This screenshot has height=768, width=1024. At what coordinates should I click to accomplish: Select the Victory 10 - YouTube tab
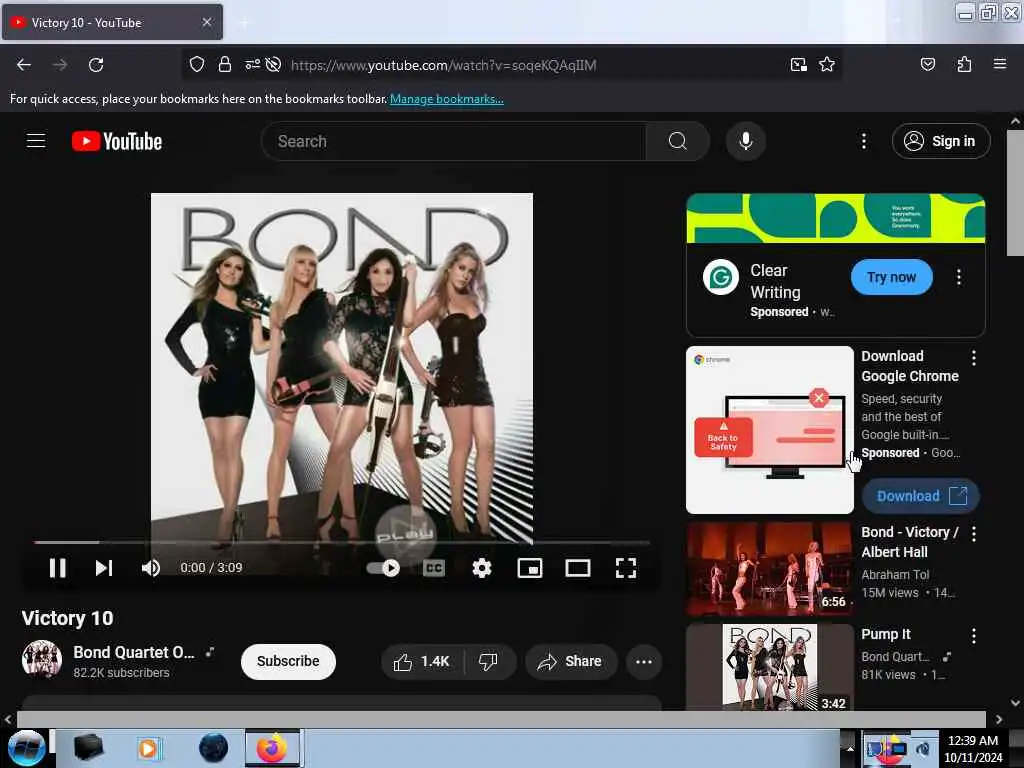112,23
